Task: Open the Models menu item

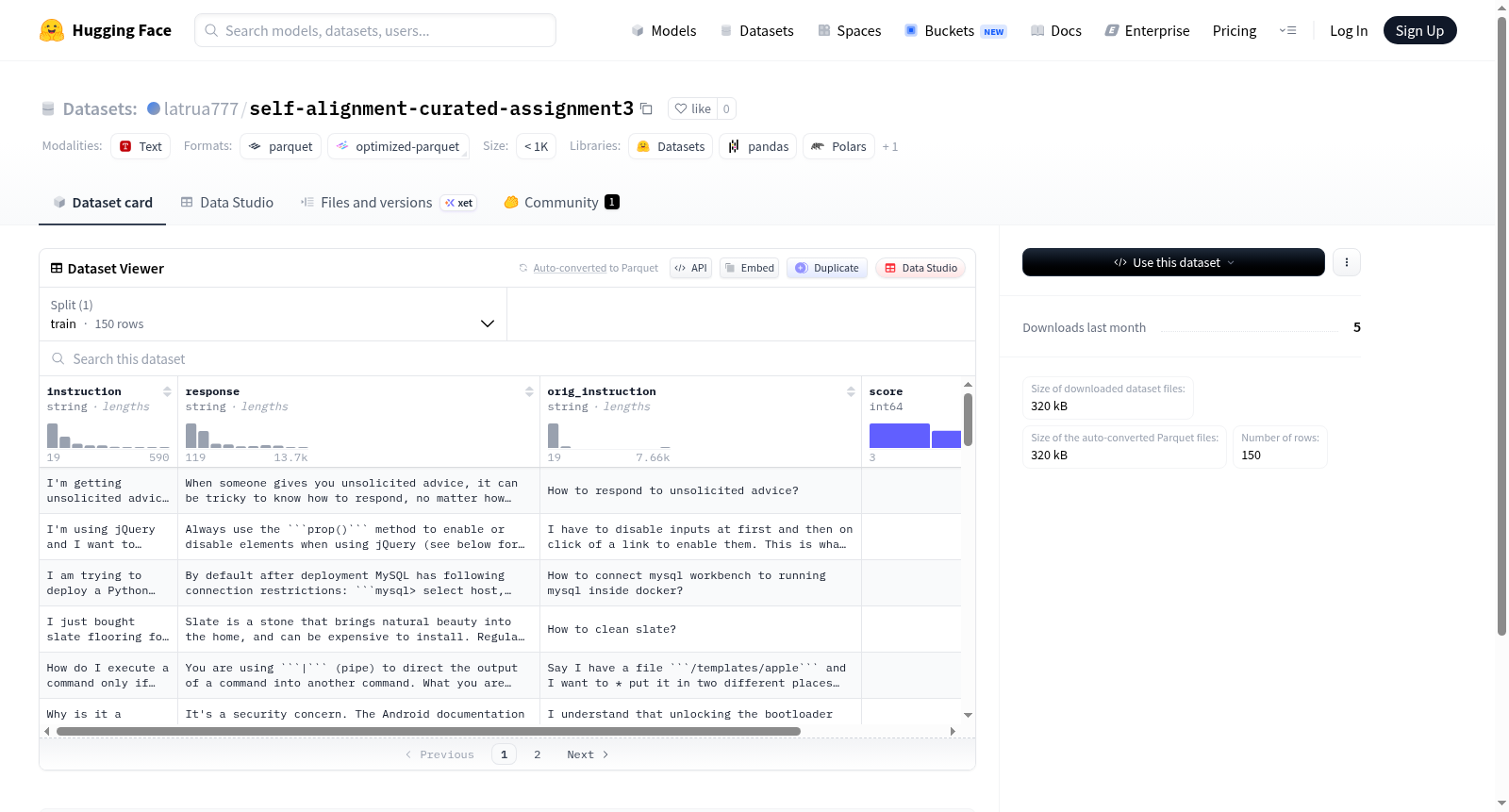Action: point(664,30)
